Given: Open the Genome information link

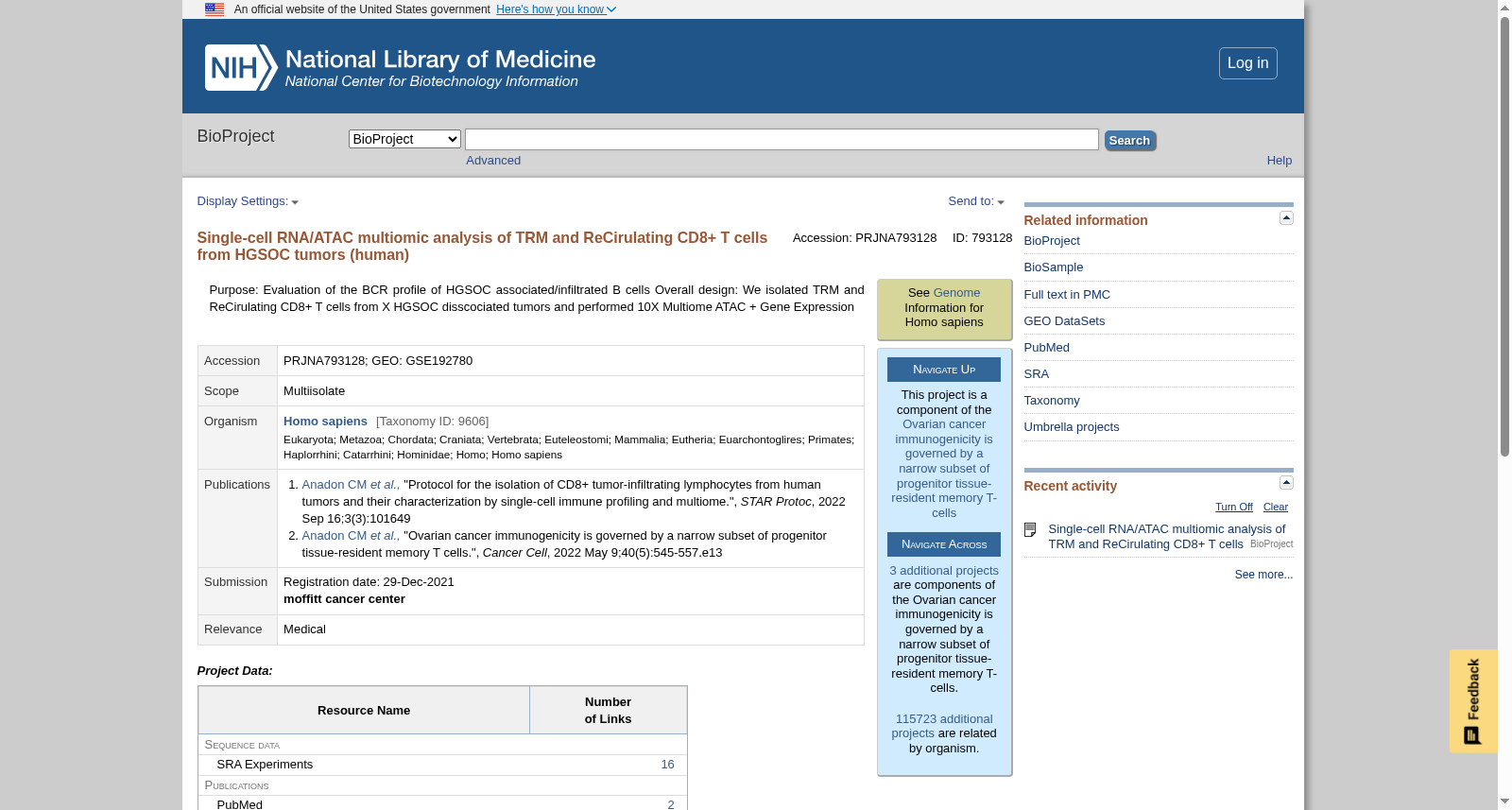Looking at the screenshot, I should point(956,293).
